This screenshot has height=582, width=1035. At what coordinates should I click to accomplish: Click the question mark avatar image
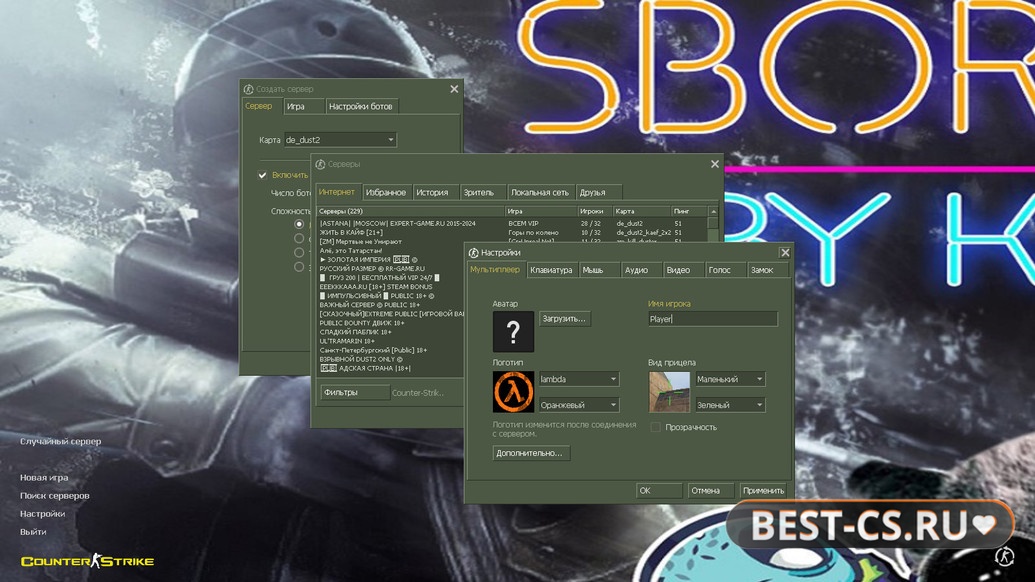pyautogui.click(x=513, y=331)
